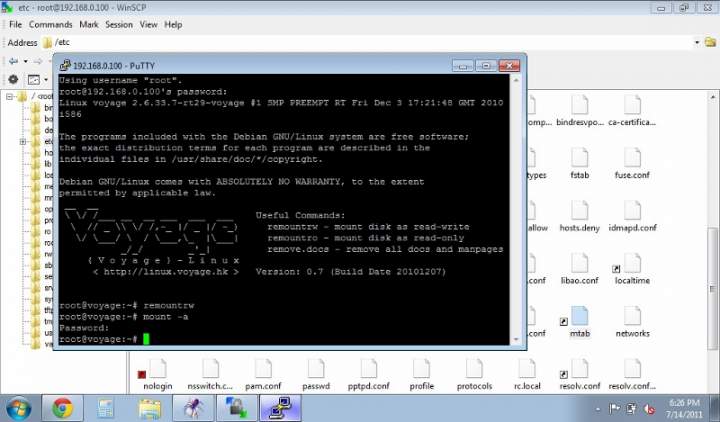Select the pptpd.conf file
Screen dimensions: 720x422
point(369,375)
